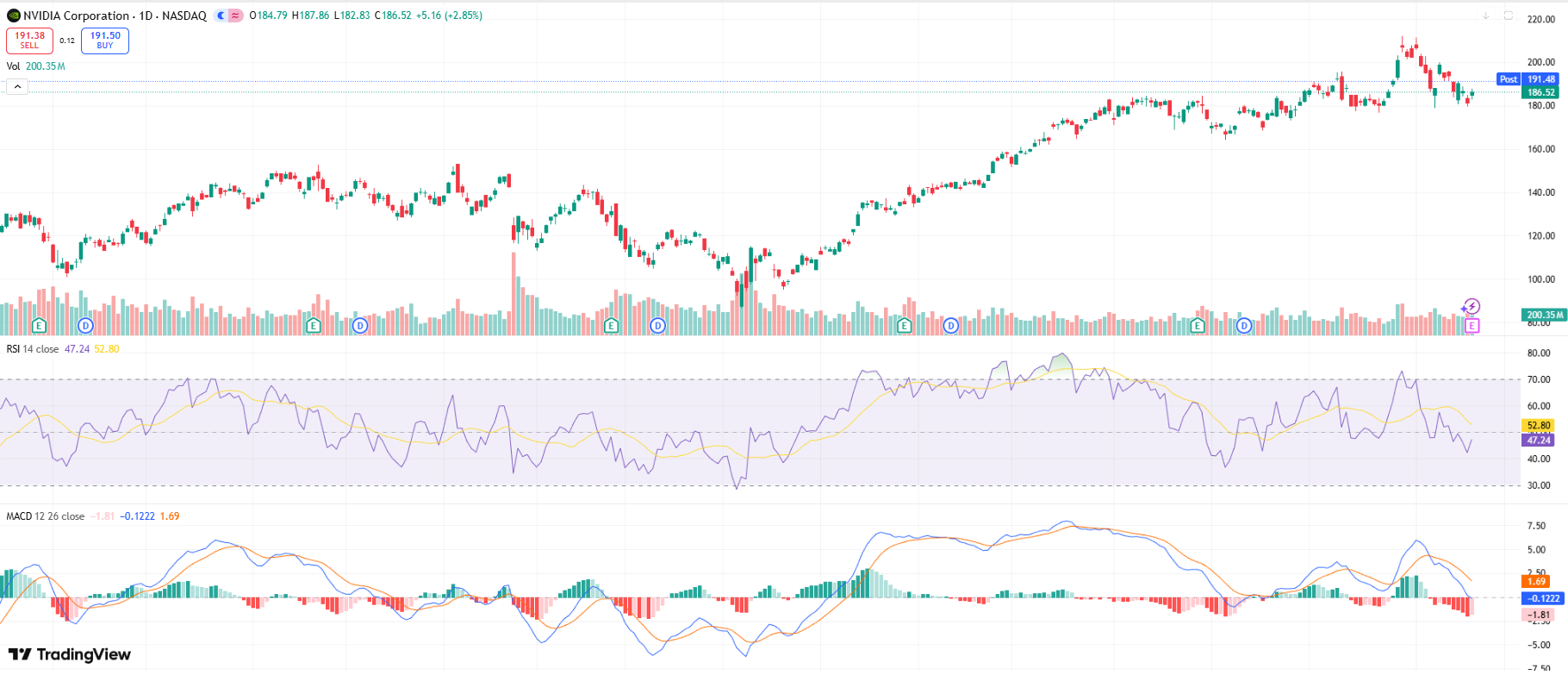Image resolution: width=1568 pixels, height=675 pixels.
Task: Click the down-arrow button above the price axis
Action: [1485, 16]
